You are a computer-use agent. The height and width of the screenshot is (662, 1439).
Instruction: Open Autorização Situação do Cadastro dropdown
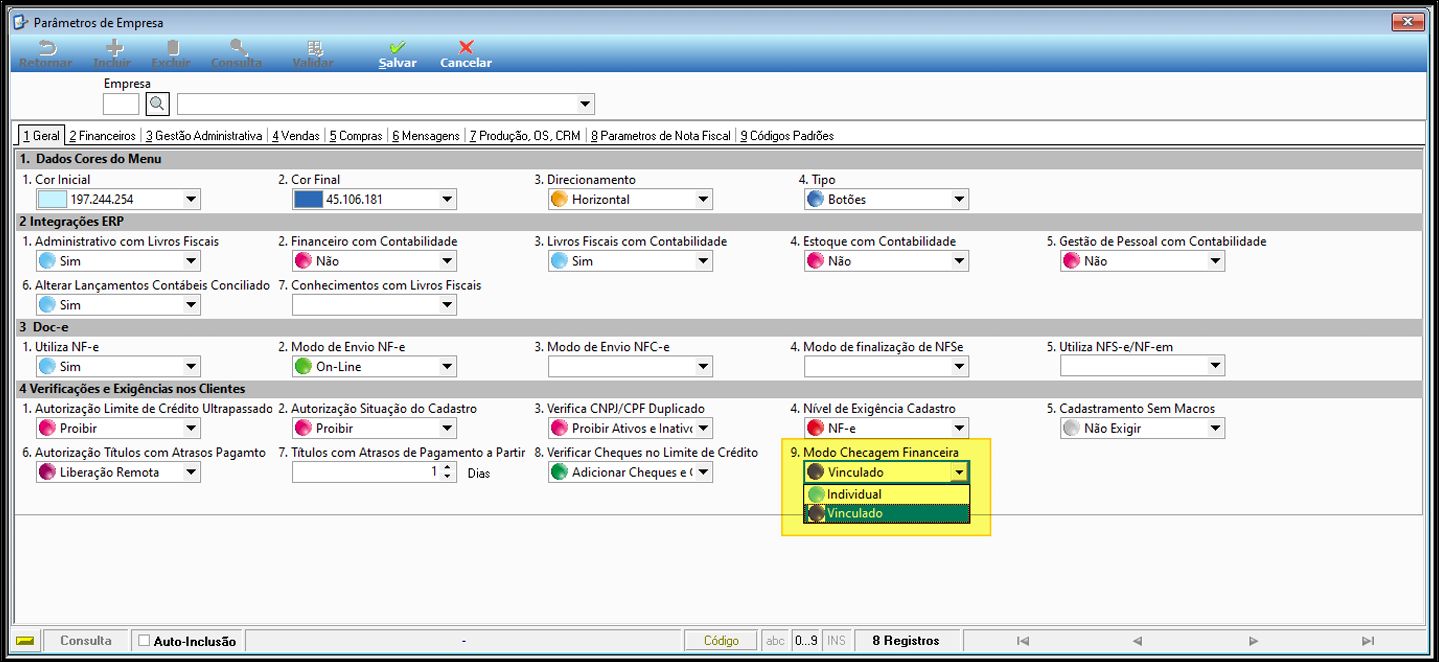447,428
